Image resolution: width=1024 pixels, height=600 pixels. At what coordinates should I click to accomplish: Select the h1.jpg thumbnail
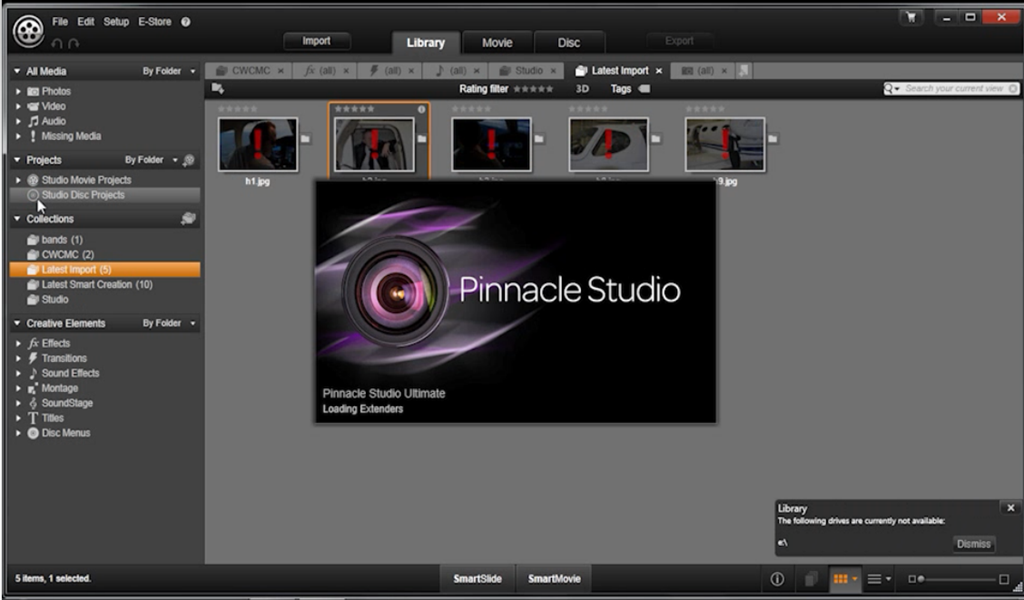tap(258, 145)
